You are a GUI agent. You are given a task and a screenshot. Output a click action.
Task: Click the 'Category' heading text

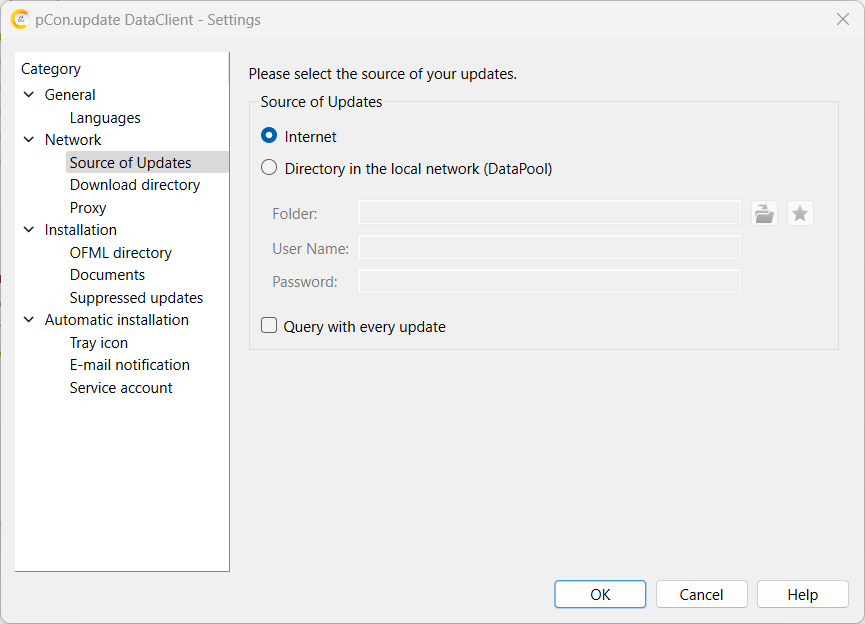pyautogui.click(x=51, y=69)
